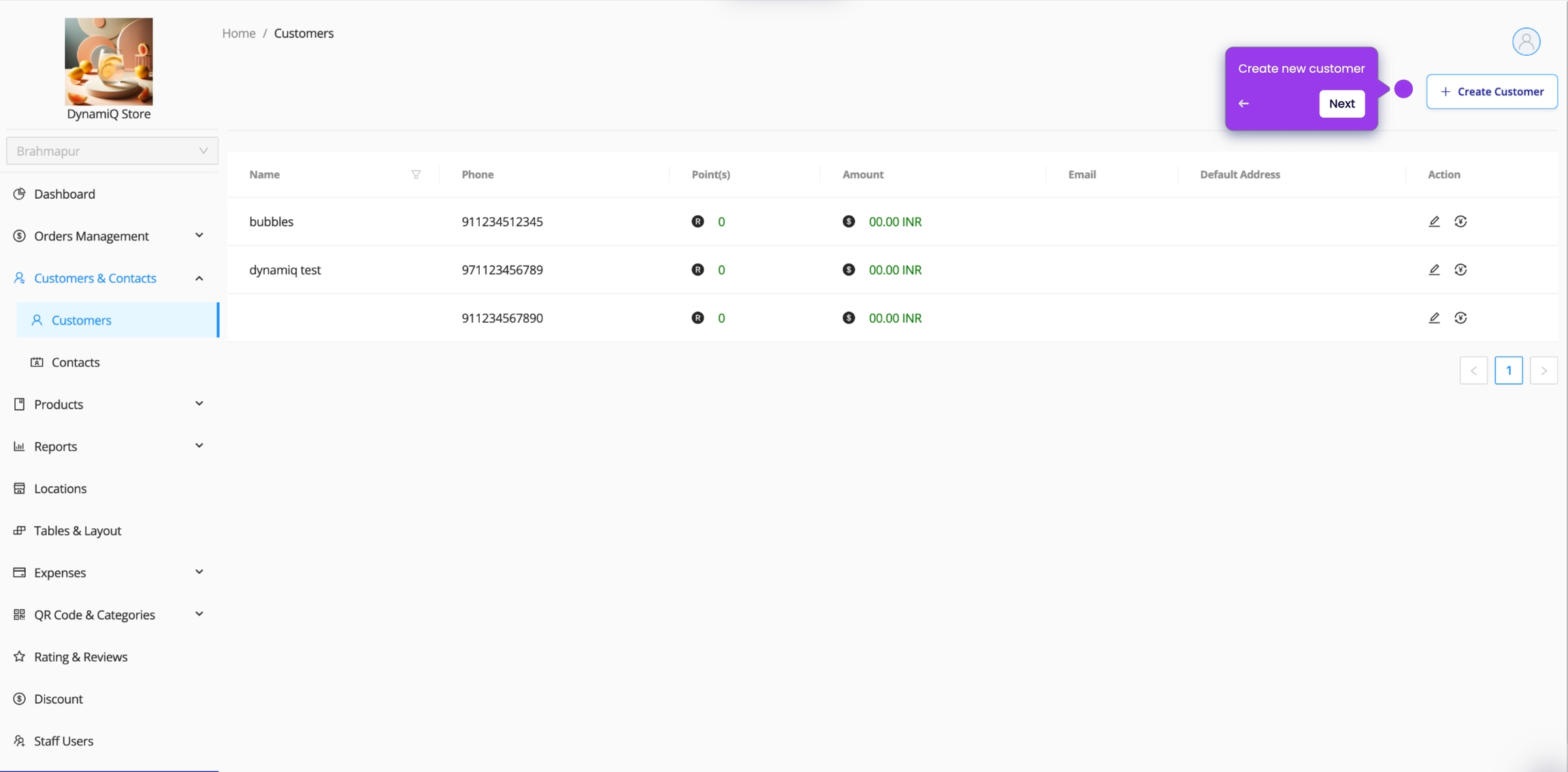The width and height of the screenshot is (1568, 772).
Task: Open the Brahmapur location dropdown
Action: click(112, 150)
